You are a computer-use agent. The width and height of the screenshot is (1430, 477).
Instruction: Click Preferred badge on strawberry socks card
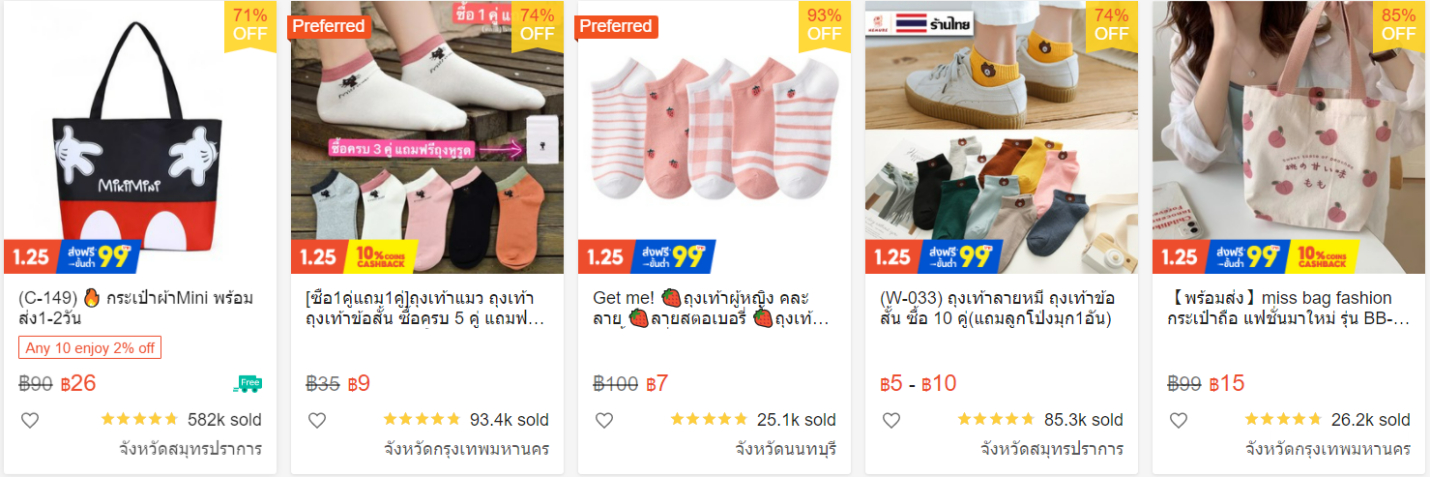coord(616,26)
